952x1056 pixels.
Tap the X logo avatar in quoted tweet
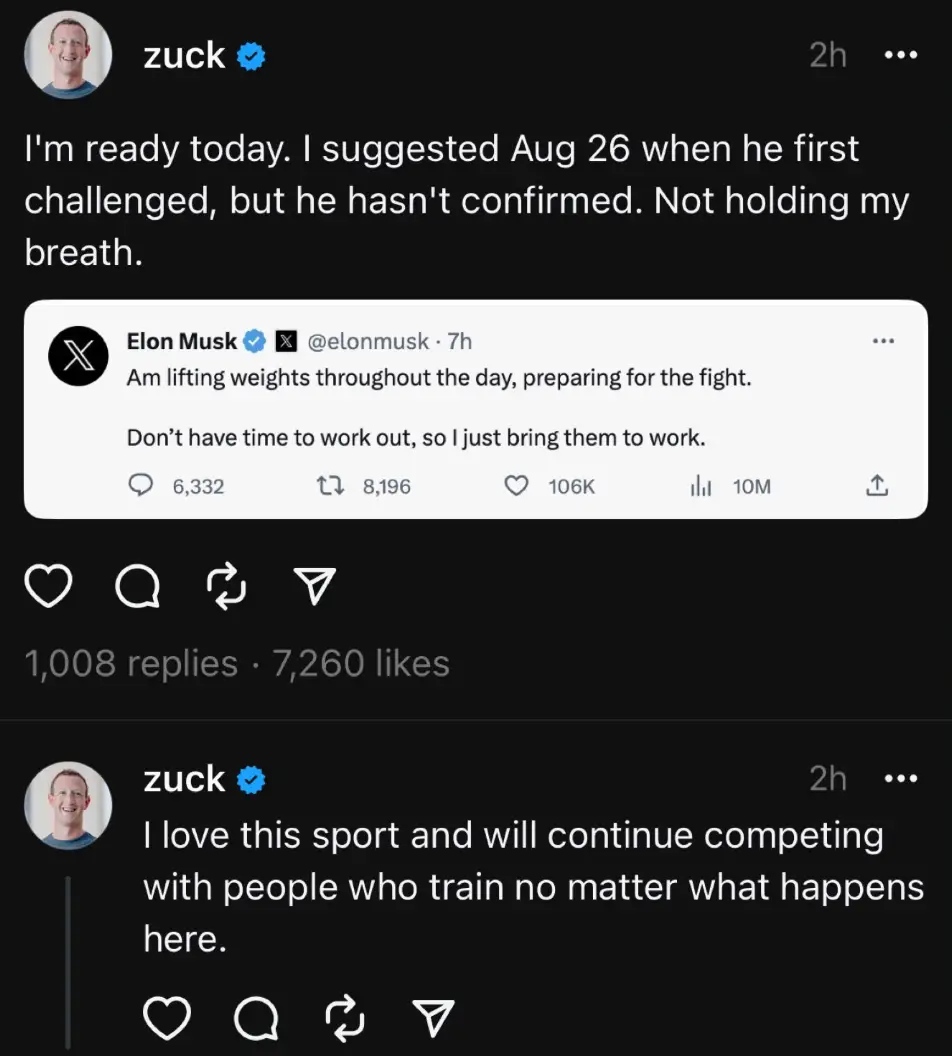pyautogui.click(x=77, y=356)
